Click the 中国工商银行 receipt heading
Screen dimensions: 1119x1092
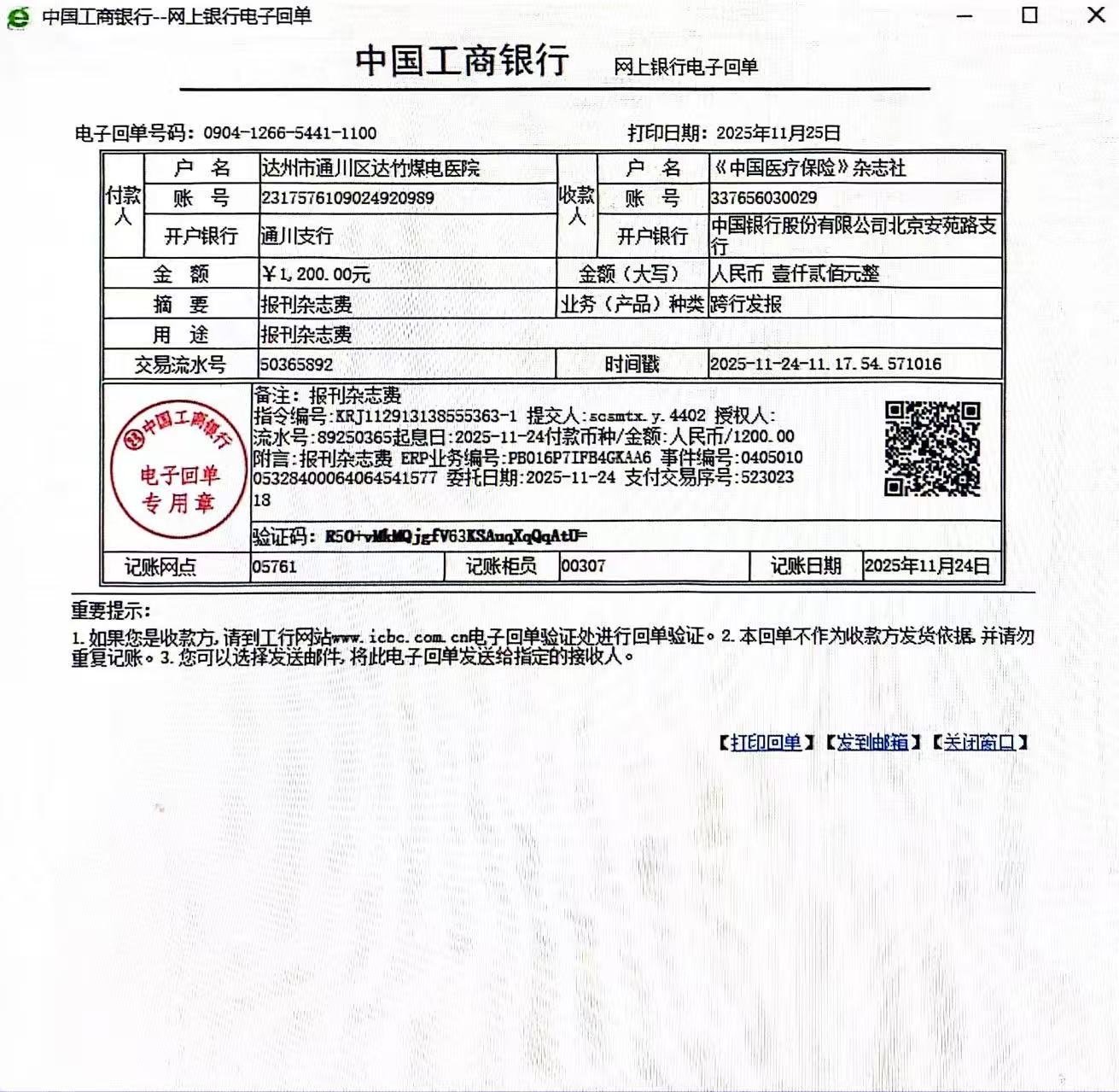tap(462, 61)
